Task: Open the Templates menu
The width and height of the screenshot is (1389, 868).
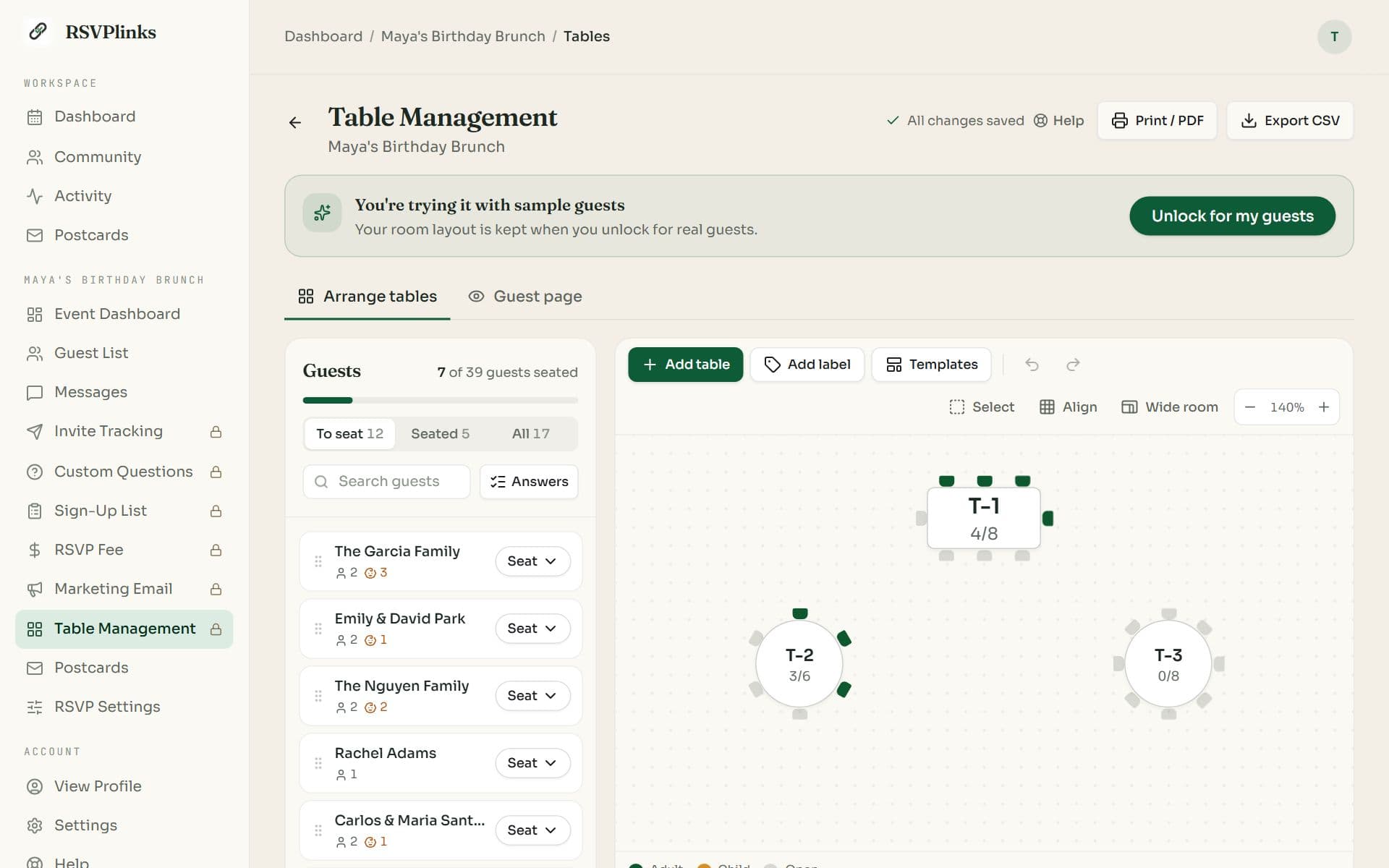Action: (x=932, y=365)
